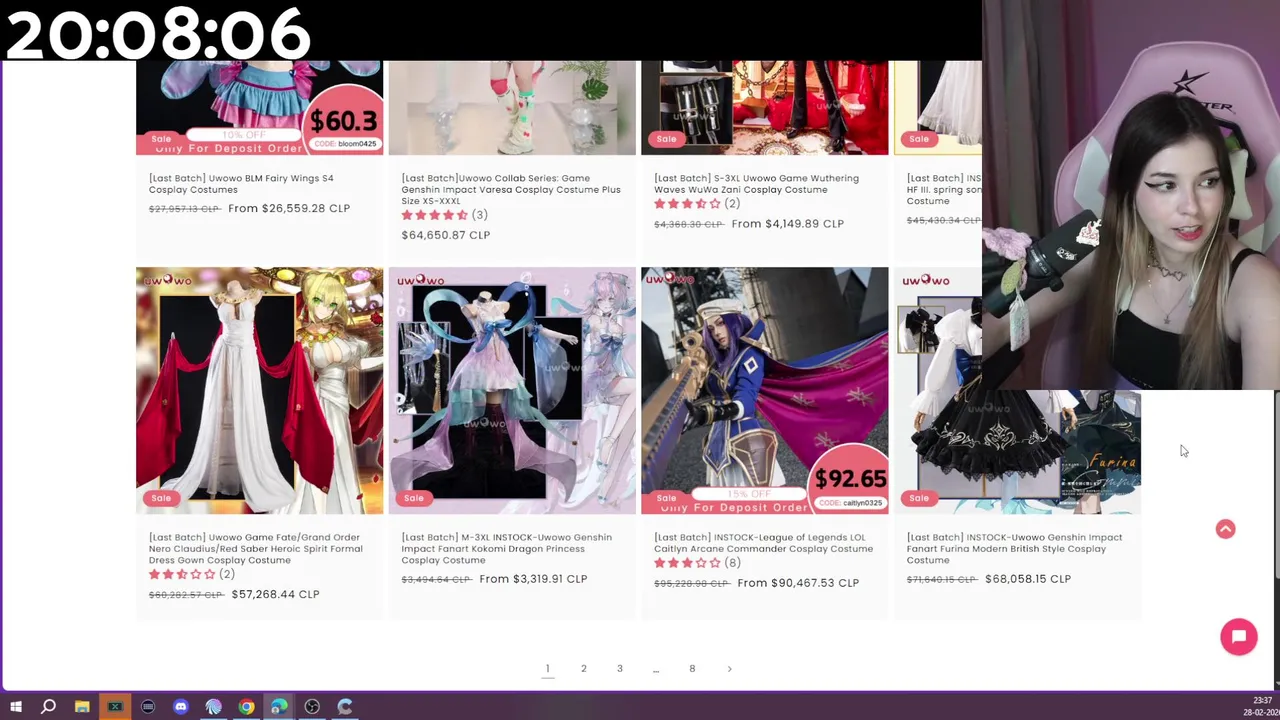Click Caitlyn costume star rating (8)
Screen dimensions: 1280x720
[x=697, y=563]
